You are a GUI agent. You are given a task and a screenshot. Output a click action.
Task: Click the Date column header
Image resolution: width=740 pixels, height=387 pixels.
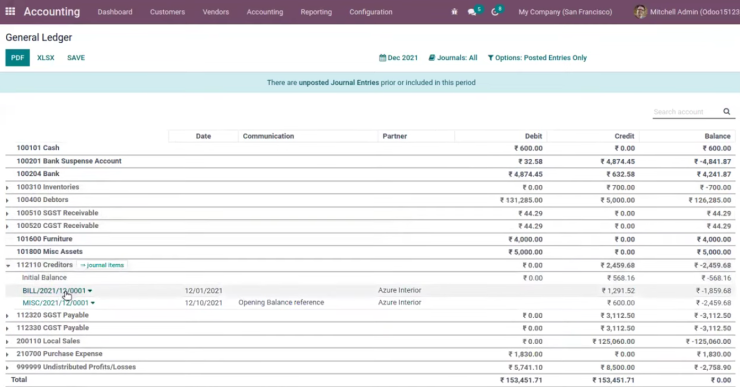coord(203,136)
